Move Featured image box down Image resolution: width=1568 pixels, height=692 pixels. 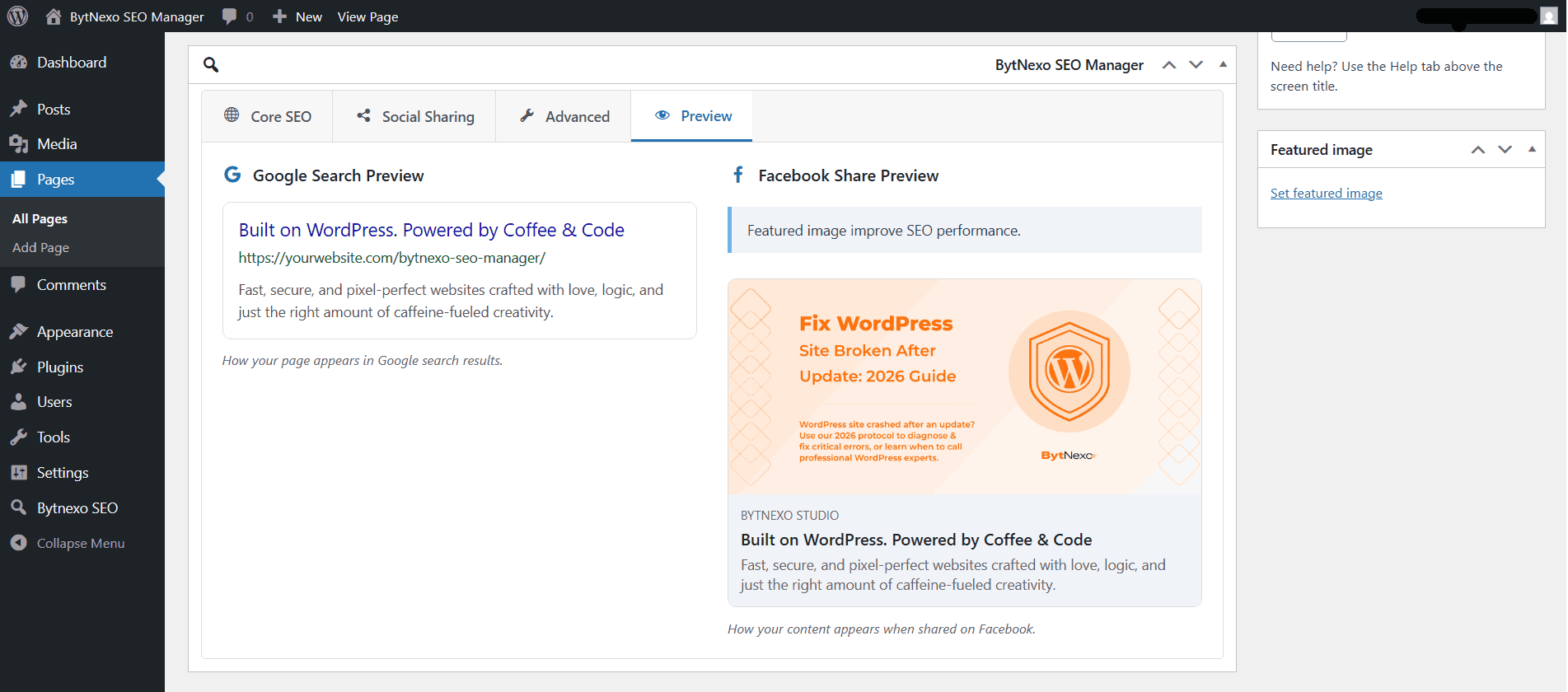(x=1505, y=150)
